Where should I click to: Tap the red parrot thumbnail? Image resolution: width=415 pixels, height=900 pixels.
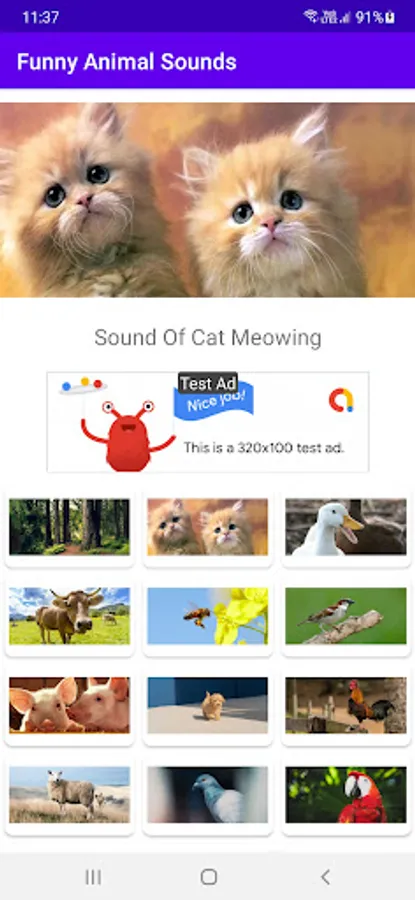(346, 795)
